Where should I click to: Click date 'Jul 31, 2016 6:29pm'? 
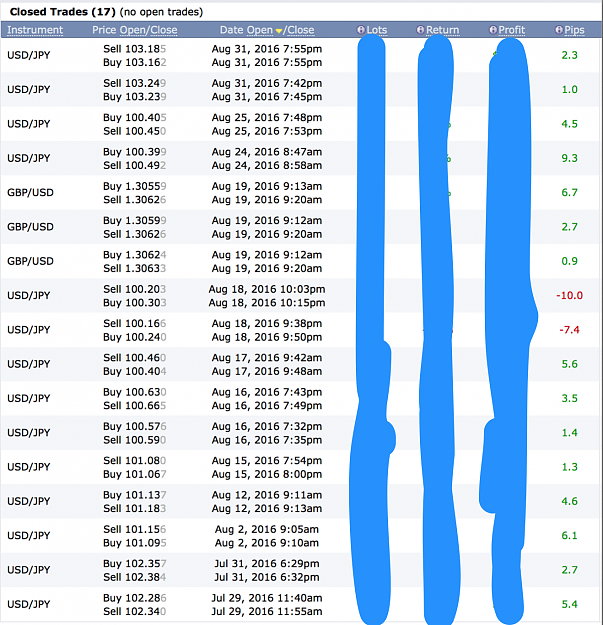[267, 563]
